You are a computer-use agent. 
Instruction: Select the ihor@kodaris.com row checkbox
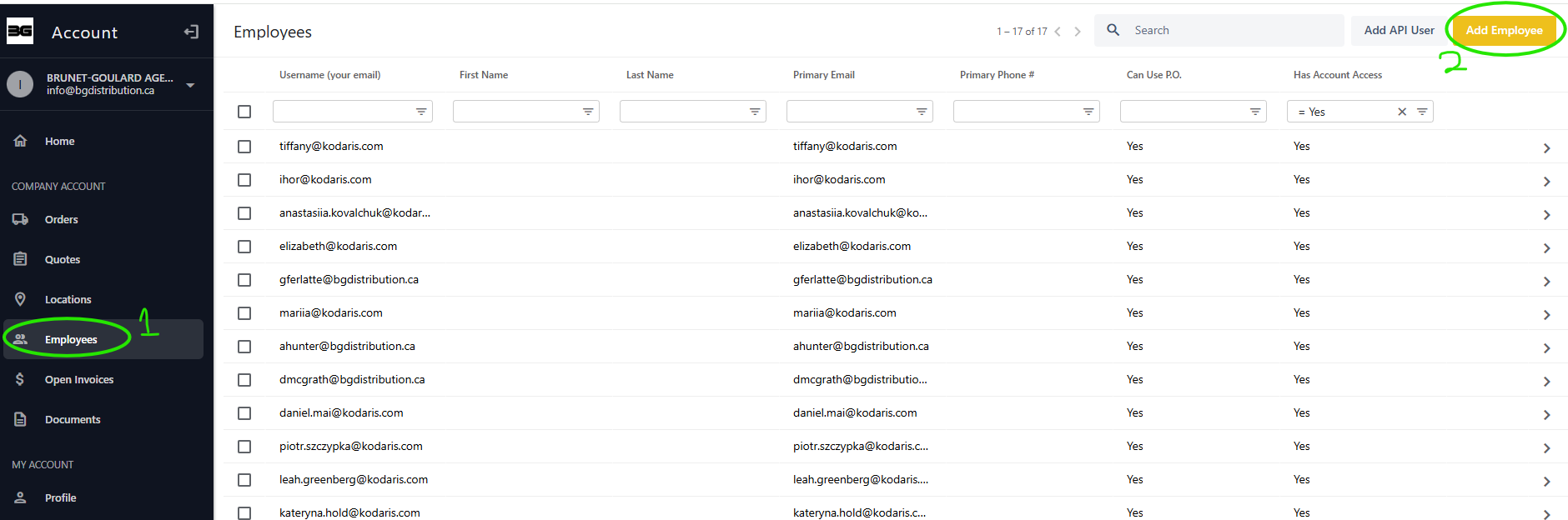[x=244, y=180]
